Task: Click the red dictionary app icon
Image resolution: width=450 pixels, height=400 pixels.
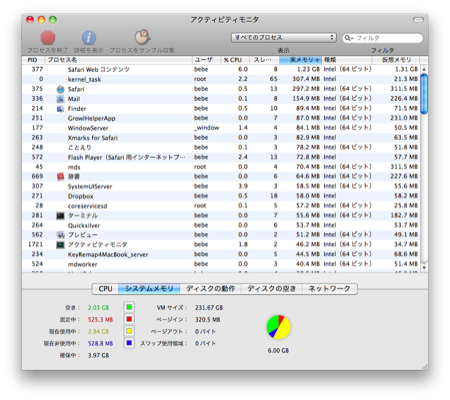Action: (60, 176)
